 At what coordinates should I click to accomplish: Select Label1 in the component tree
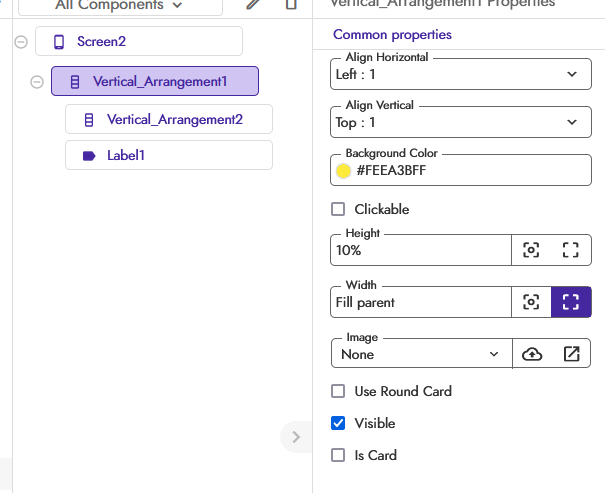[169, 155]
